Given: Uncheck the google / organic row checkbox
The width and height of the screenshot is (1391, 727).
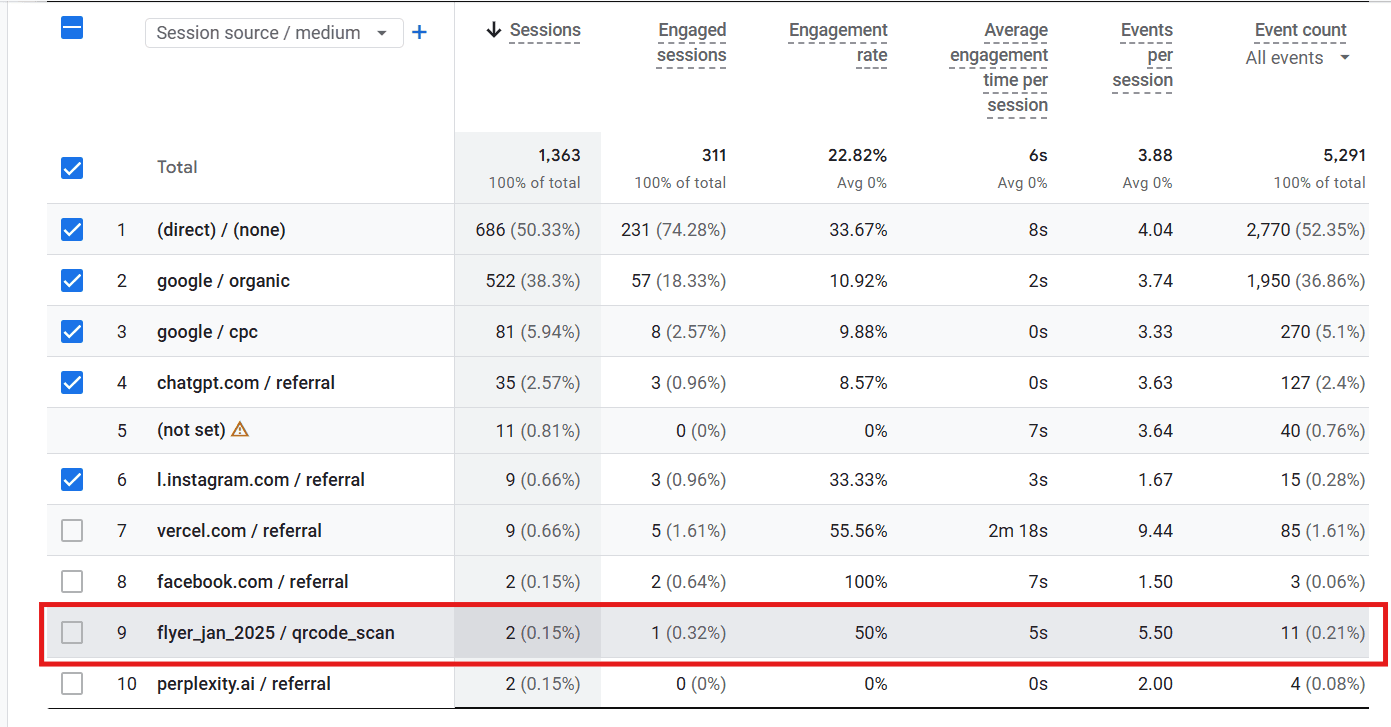Looking at the screenshot, I should 72,281.
